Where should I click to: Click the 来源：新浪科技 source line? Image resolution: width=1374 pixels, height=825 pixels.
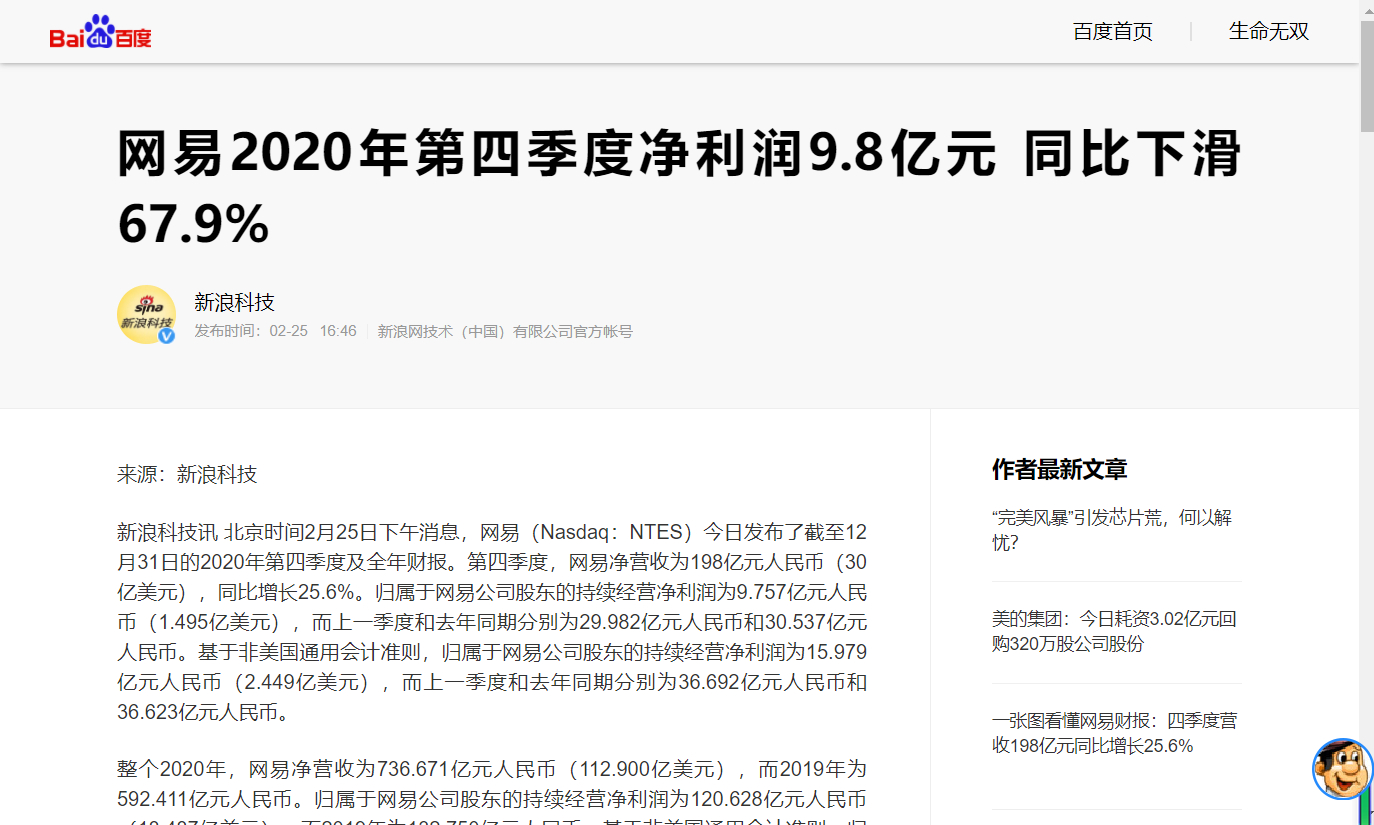[187, 474]
